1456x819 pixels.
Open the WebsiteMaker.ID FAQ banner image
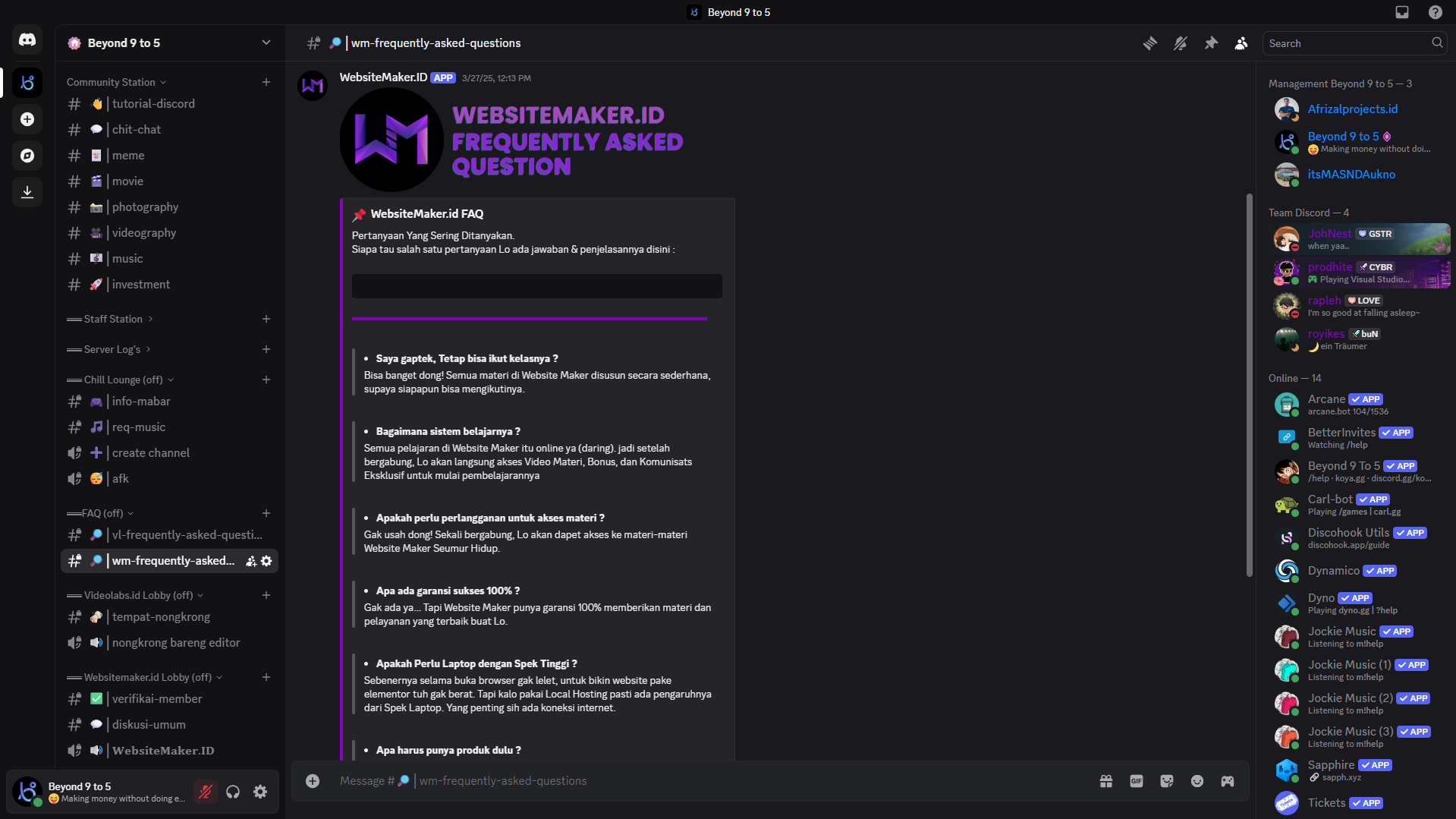click(513, 140)
